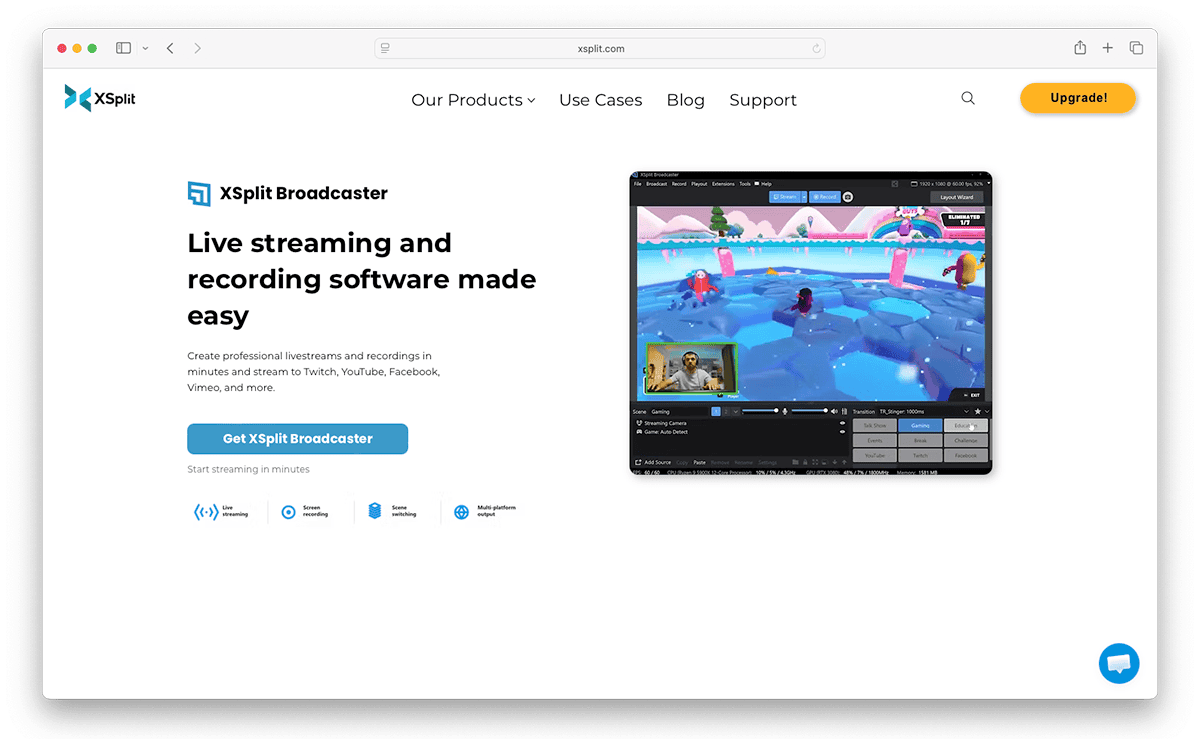Open the audio mixer icon beside speaker
Screen dimensions: 1200x739
click(x=844, y=412)
